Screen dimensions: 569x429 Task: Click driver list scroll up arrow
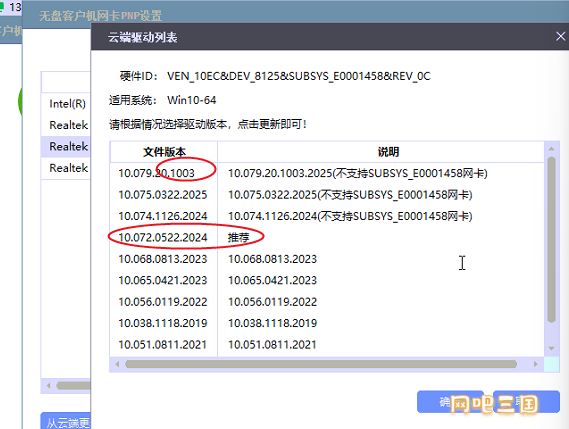click(x=551, y=148)
